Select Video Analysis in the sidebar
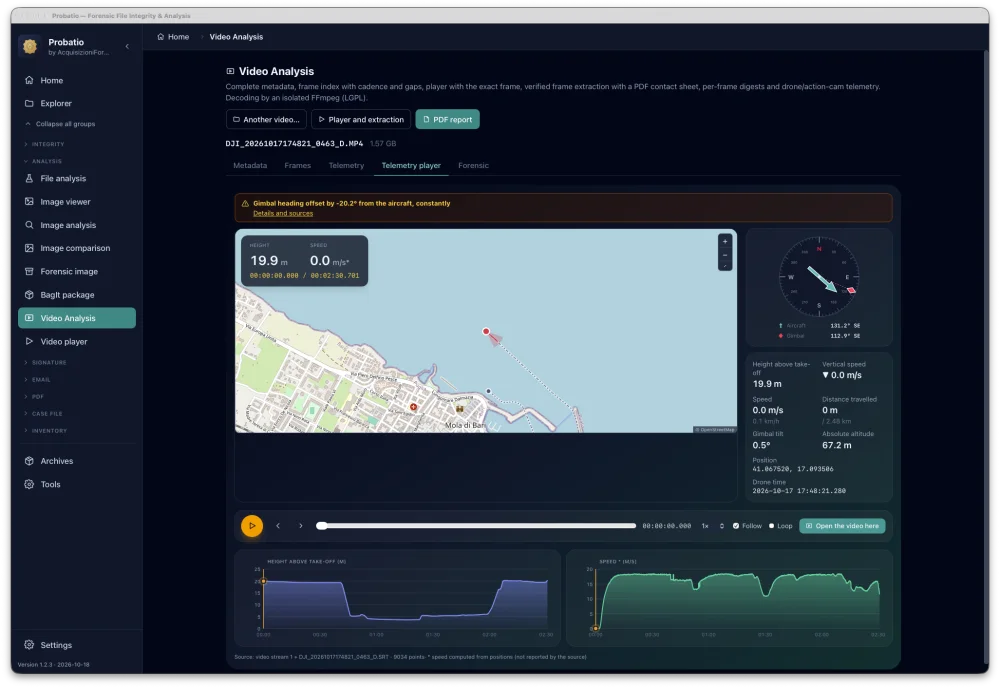The image size is (1000, 688). click(77, 318)
